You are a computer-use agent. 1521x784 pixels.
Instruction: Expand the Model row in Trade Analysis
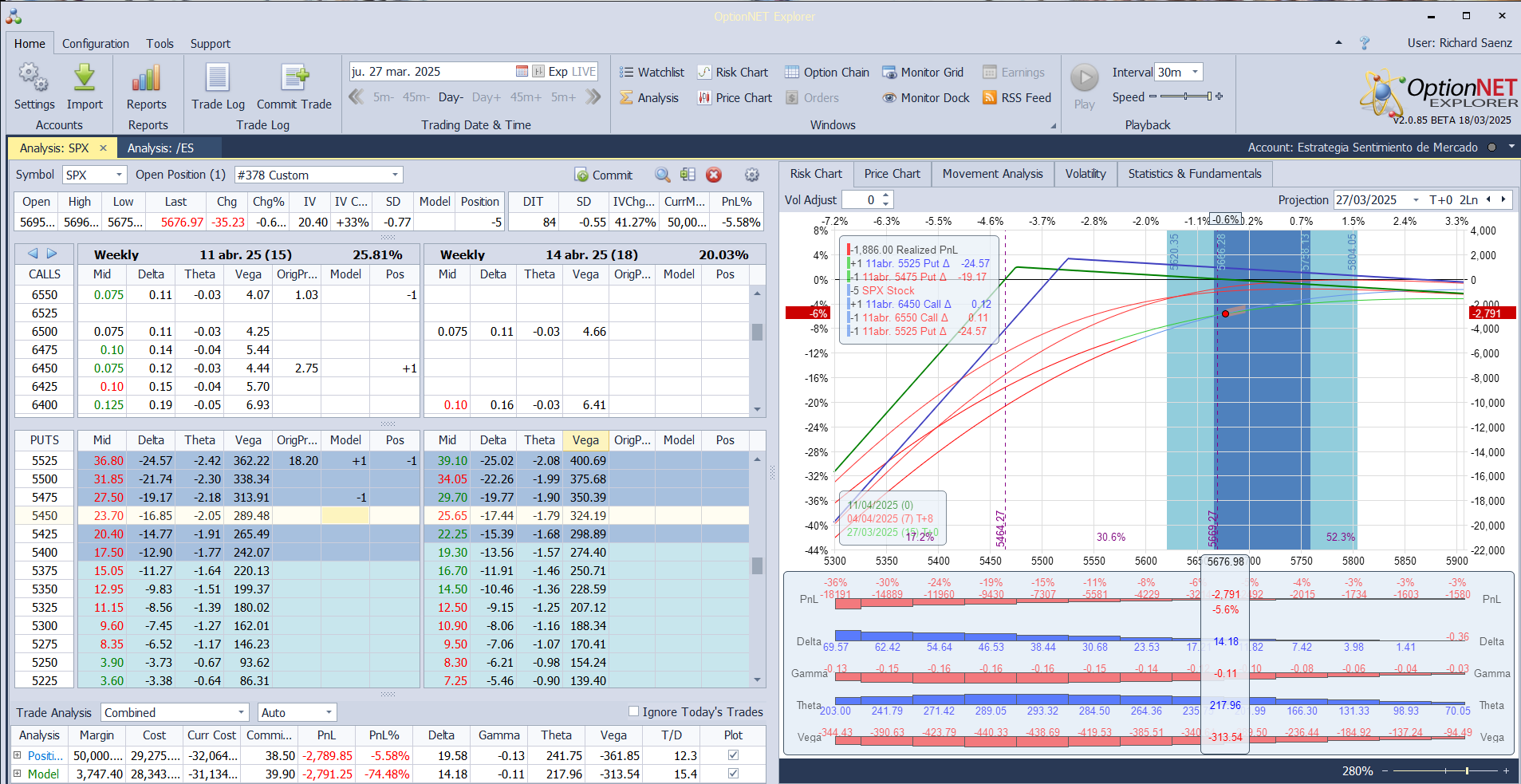18,774
